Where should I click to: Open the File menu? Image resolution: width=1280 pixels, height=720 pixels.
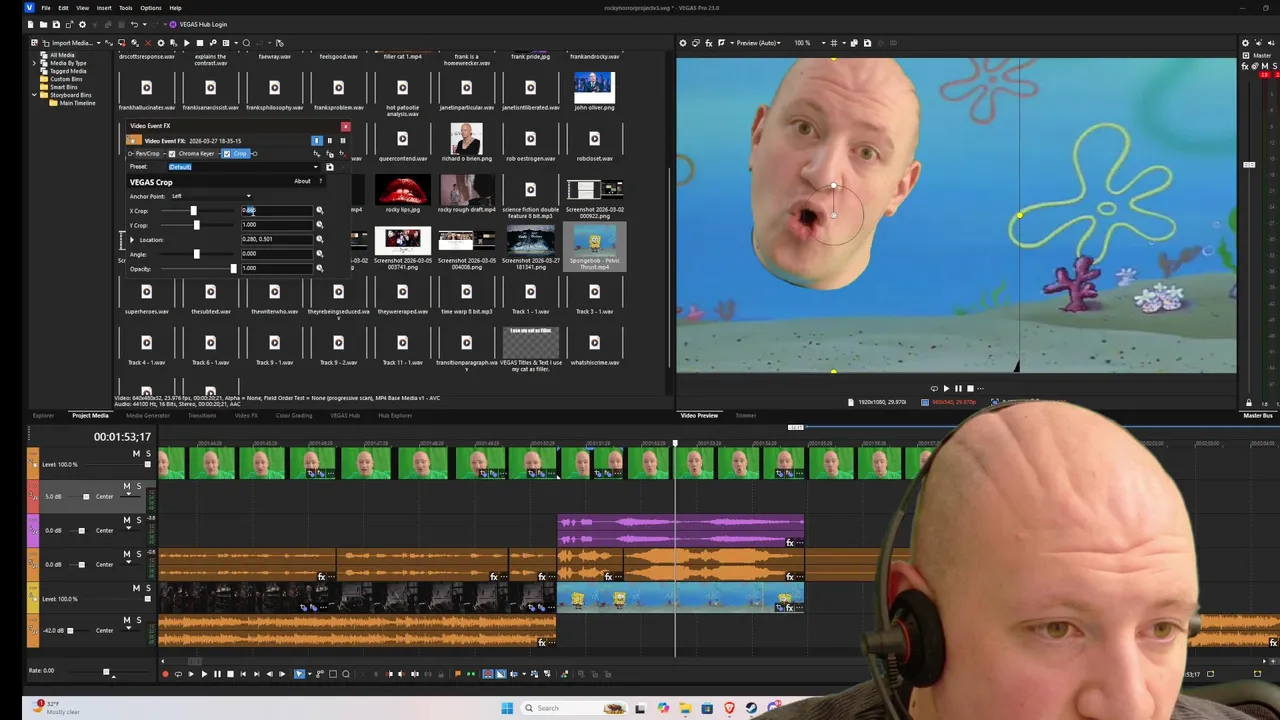click(x=46, y=8)
